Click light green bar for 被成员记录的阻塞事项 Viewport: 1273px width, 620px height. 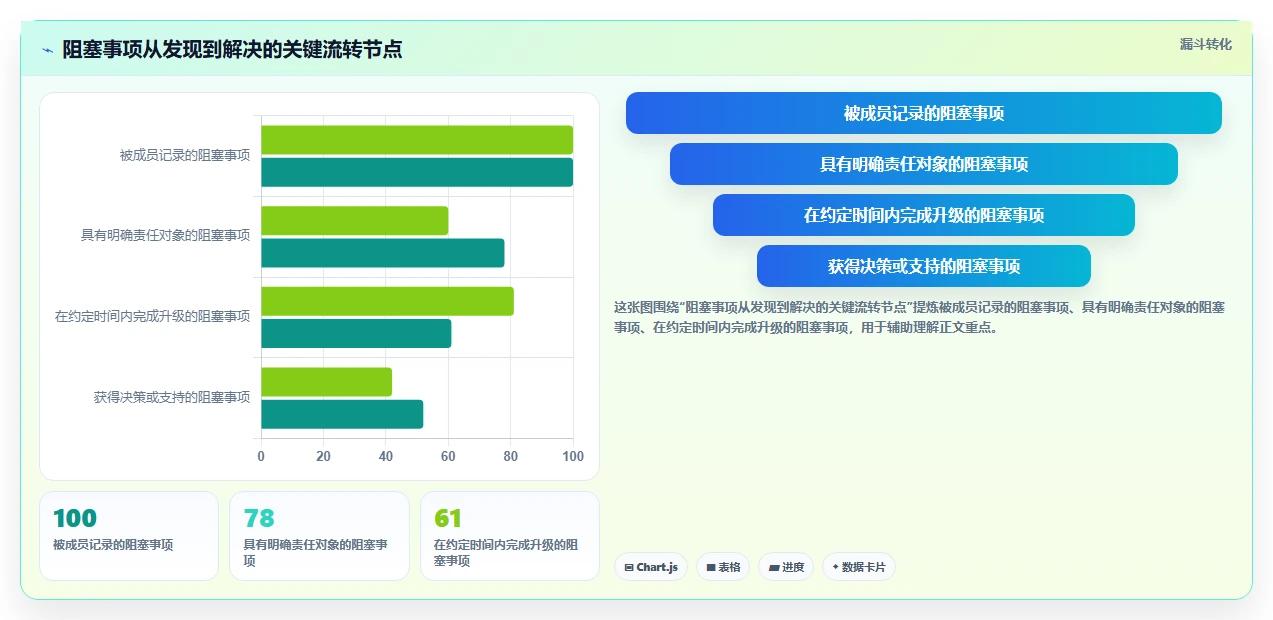[x=417, y=140]
